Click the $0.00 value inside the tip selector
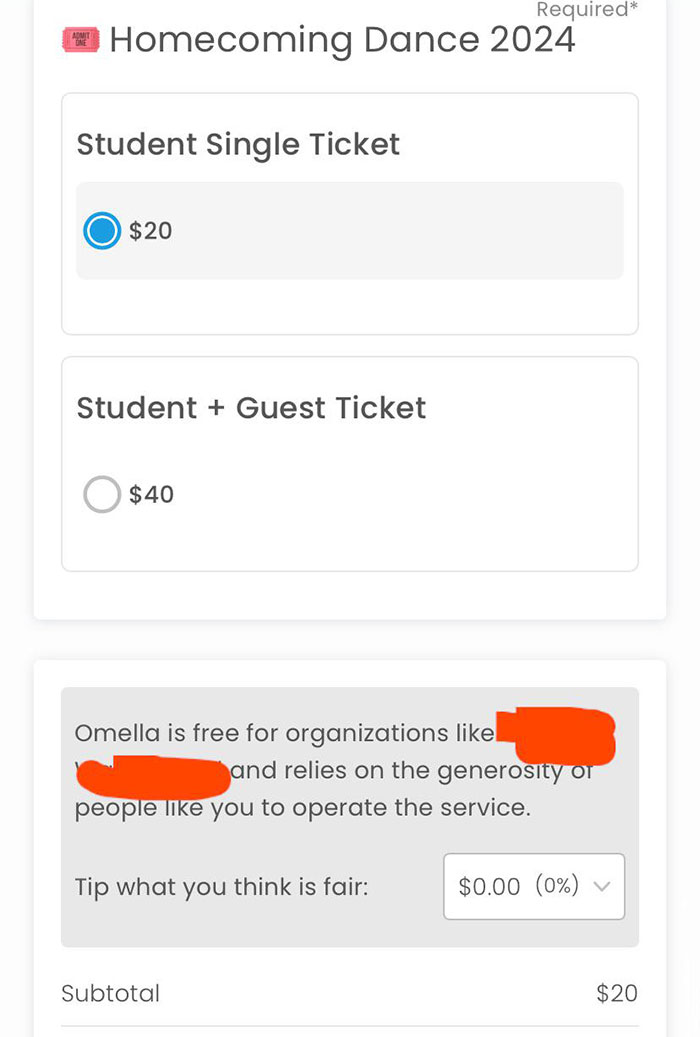The width and height of the screenshot is (700, 1037). [489, 886]
